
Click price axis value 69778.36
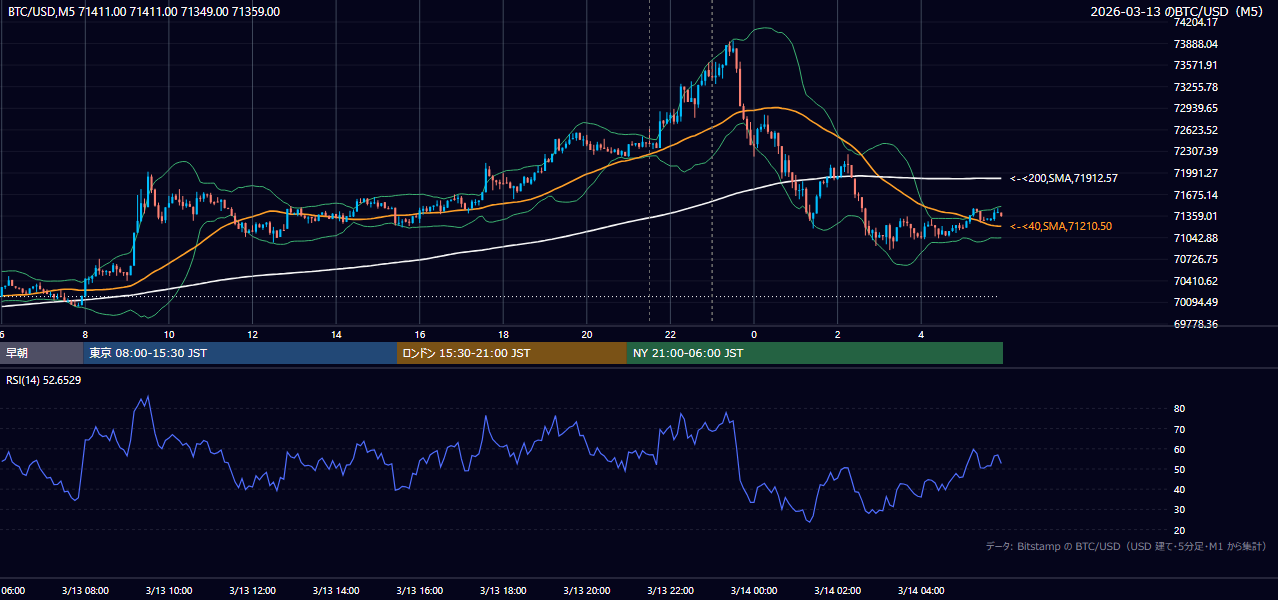tap(1196, 324)
